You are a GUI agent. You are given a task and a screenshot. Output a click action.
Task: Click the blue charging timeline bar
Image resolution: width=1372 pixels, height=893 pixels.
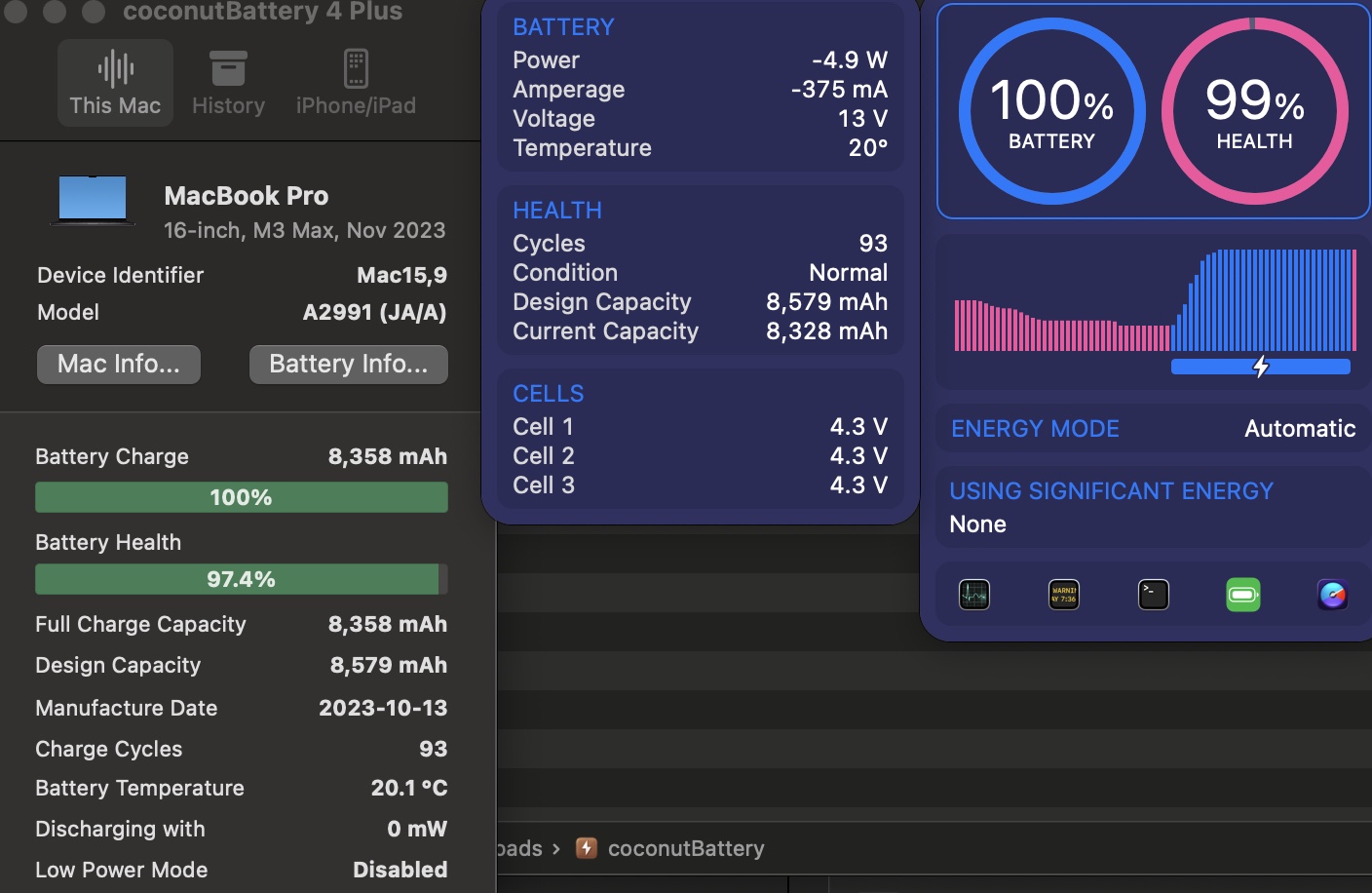[1261, 367]
